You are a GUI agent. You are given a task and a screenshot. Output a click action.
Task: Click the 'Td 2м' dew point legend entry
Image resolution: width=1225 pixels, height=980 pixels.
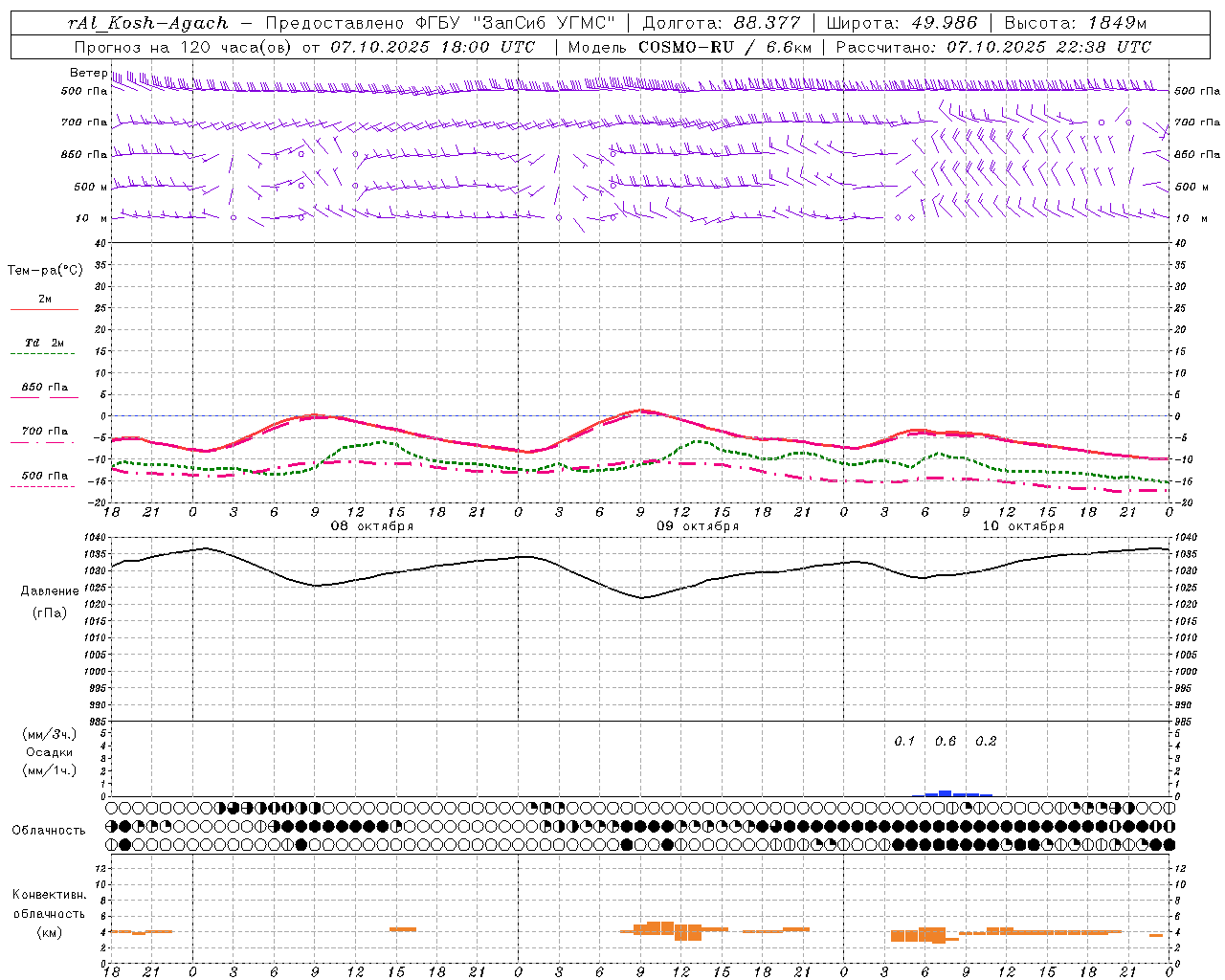coord(45,343)
